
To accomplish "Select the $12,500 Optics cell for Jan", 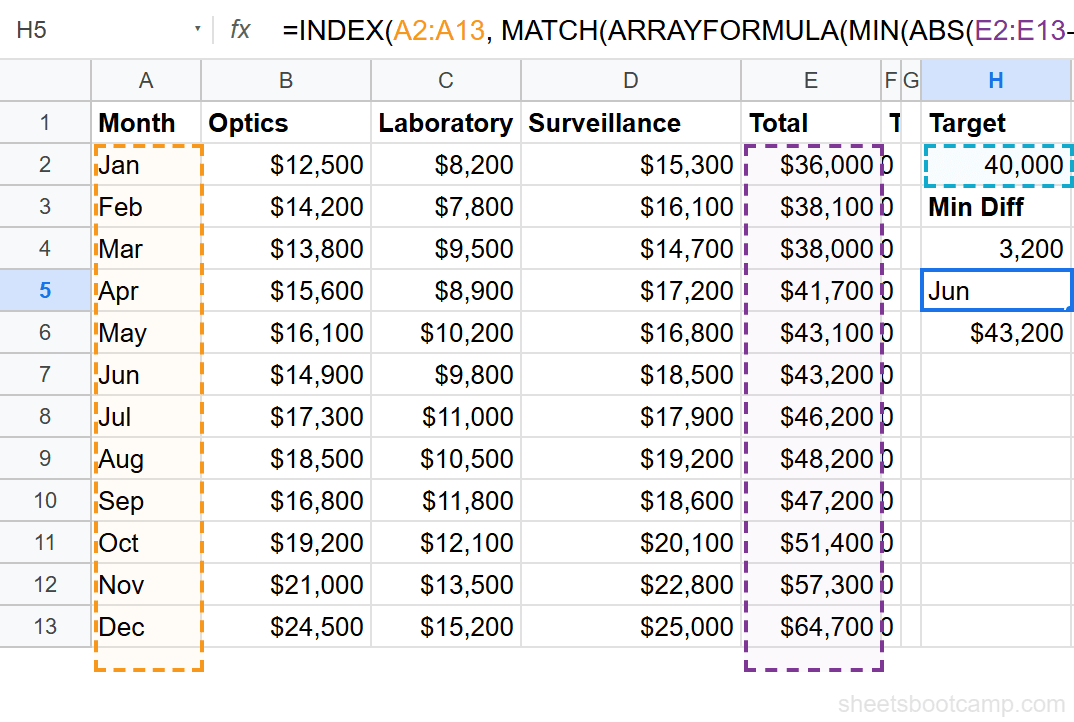I will tap(286, 165).
